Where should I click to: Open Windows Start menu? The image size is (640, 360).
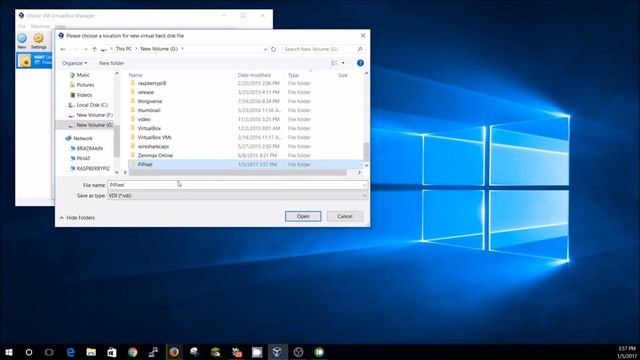(x=9, y=352)
